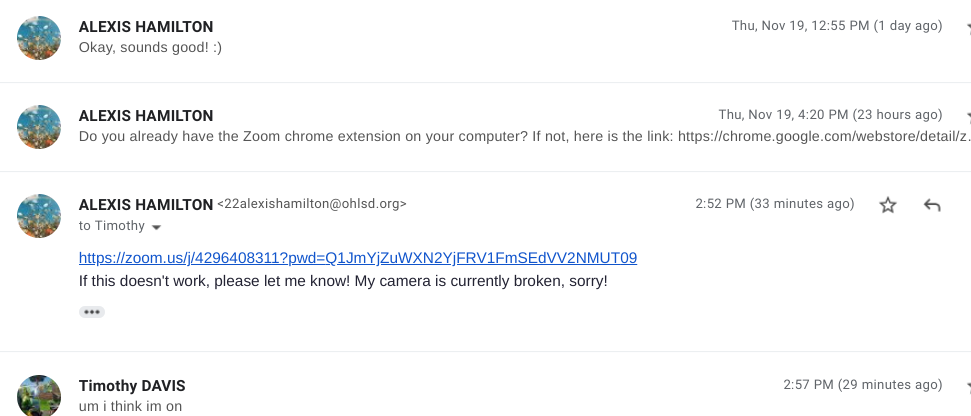Image resolution: width=971 pixels, height=416 pixels.
Task: Click ALEXIS HAMILTON name on the 12:55 PM message
Action: click(146, 27)
